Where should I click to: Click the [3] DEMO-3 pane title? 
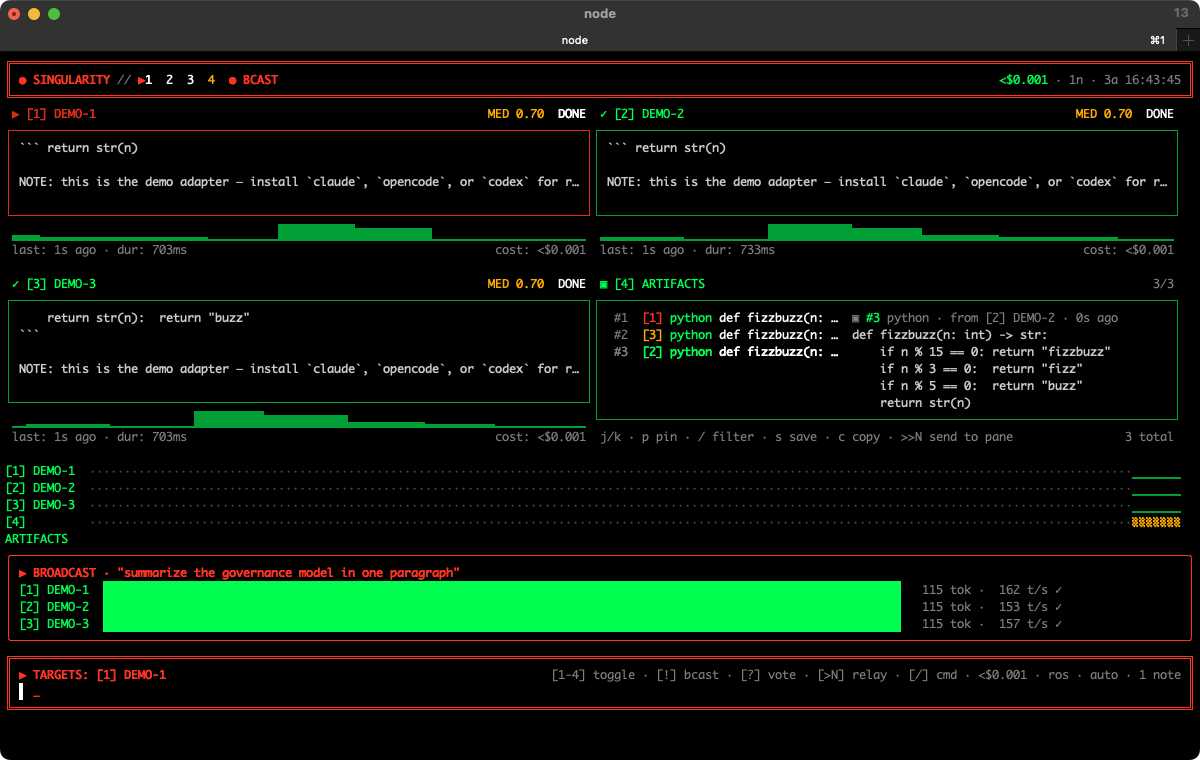pos(61,284)
